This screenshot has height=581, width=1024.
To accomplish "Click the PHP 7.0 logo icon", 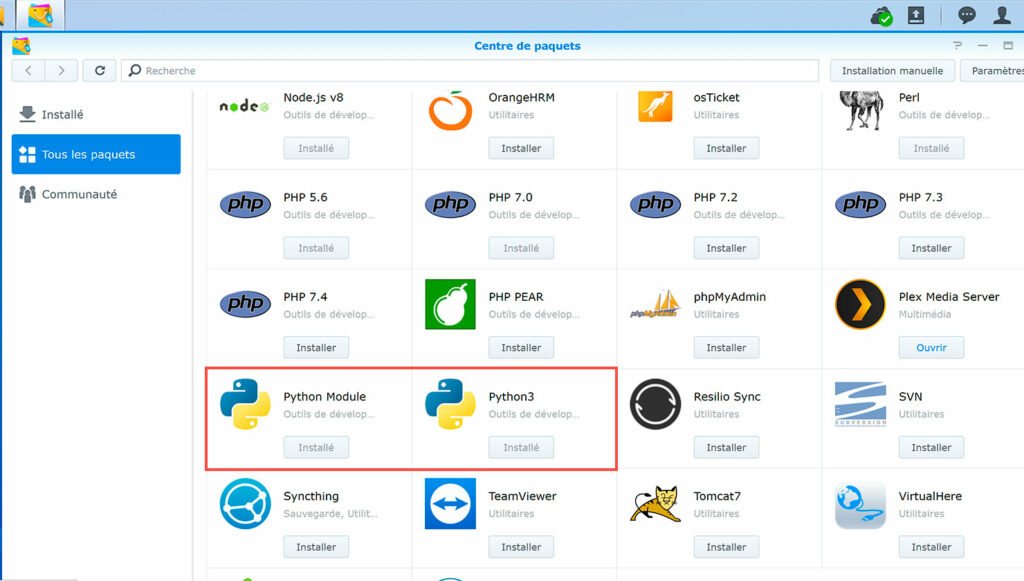I will click(x=450, y=204).
